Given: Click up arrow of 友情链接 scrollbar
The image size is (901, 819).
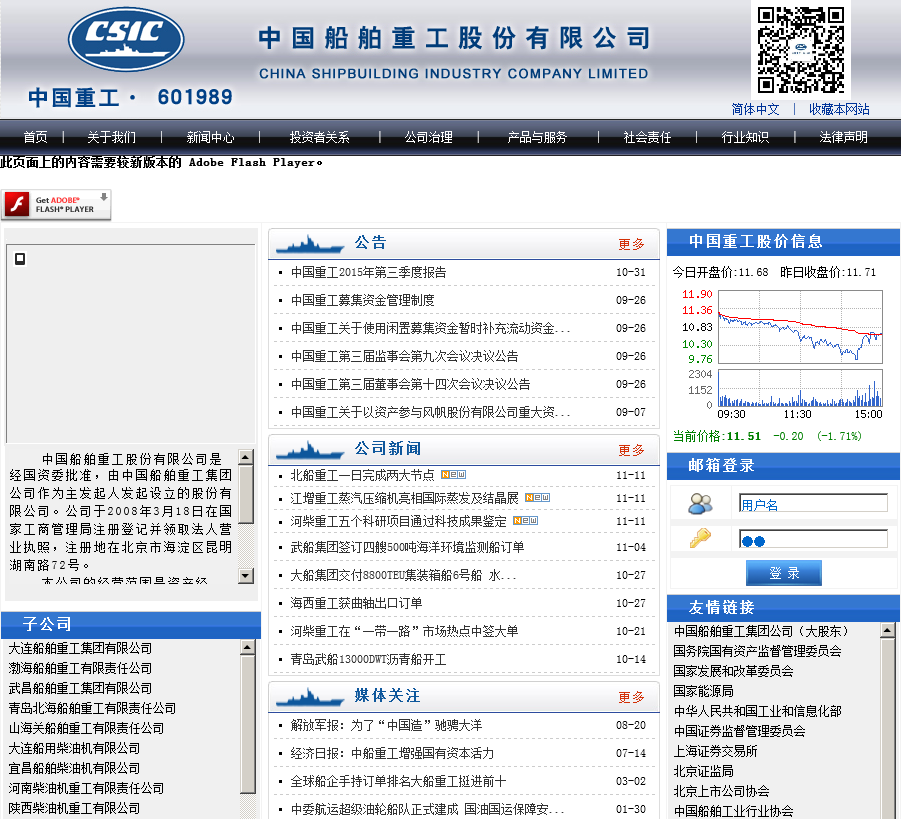Looking at the screenshot, I should tap(888, 630).
